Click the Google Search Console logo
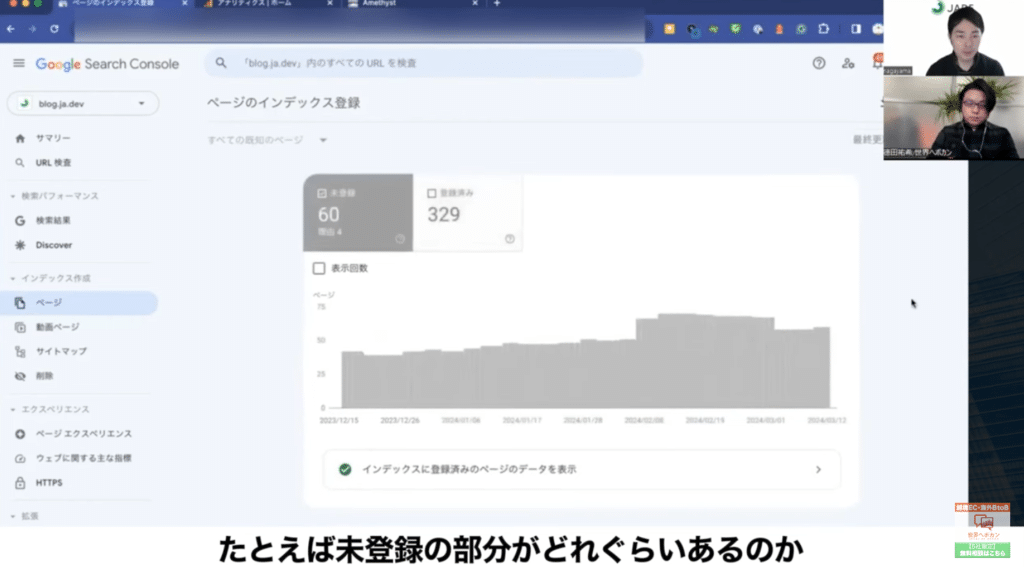The image size is (1024, 569). (x=107, y=64)
